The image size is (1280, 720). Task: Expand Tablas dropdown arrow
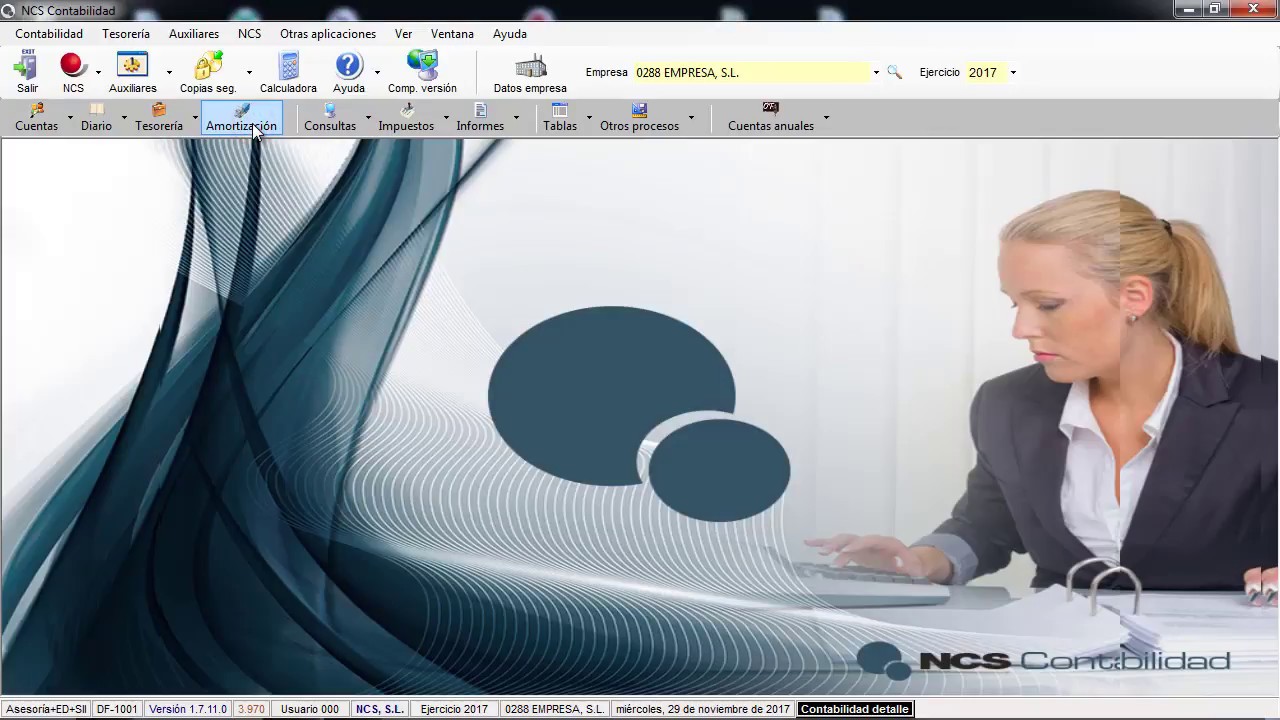[589, 118]
